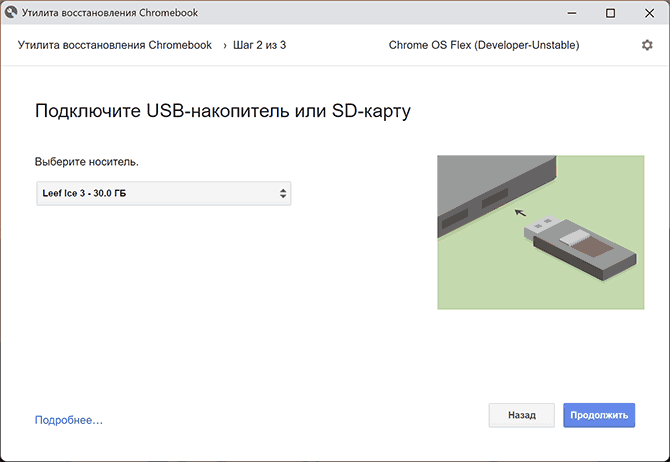Click 'Chrome OS Flex (Developer-Unstable)' label
Viewport: 670px width, 462px height.
coord(484,45)
